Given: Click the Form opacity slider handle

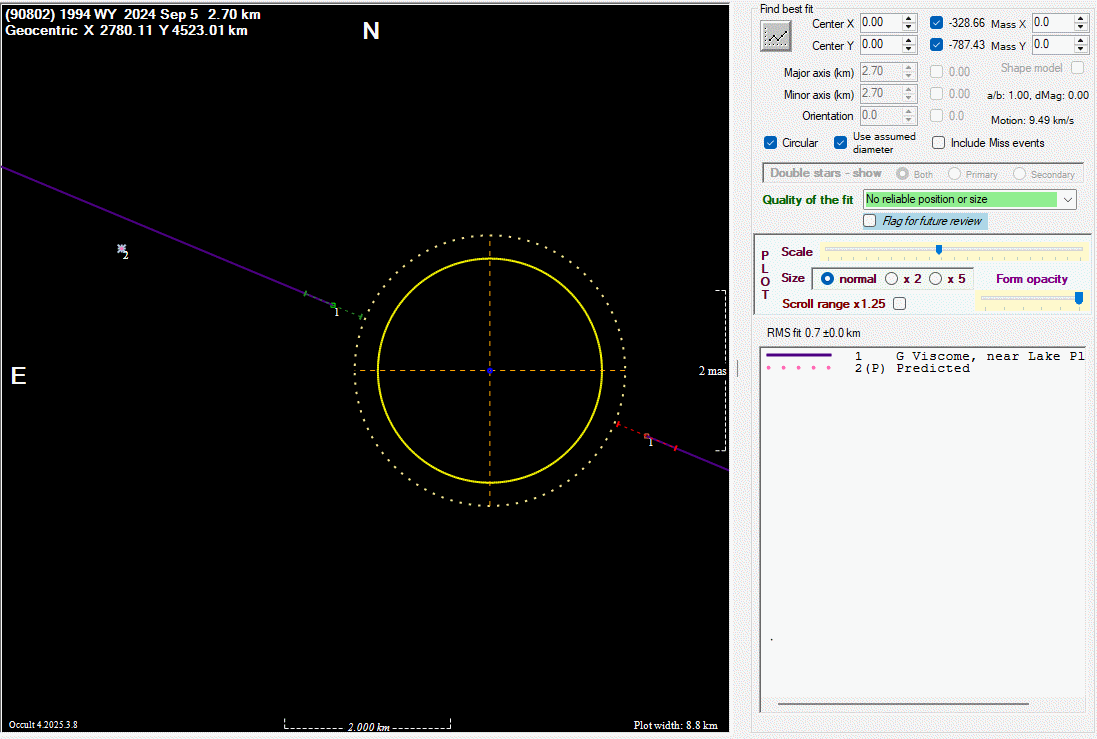Looking at the screenshot, I should point(1078,298).
